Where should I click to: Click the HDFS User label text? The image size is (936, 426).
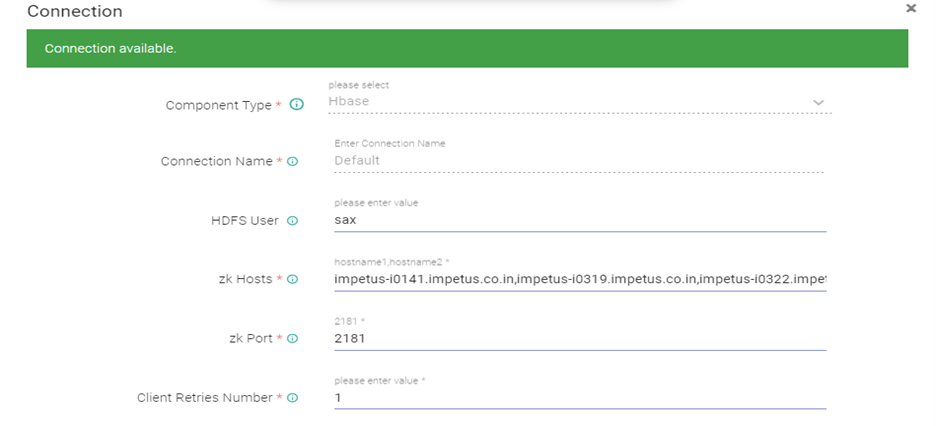(x=237, y=221)
